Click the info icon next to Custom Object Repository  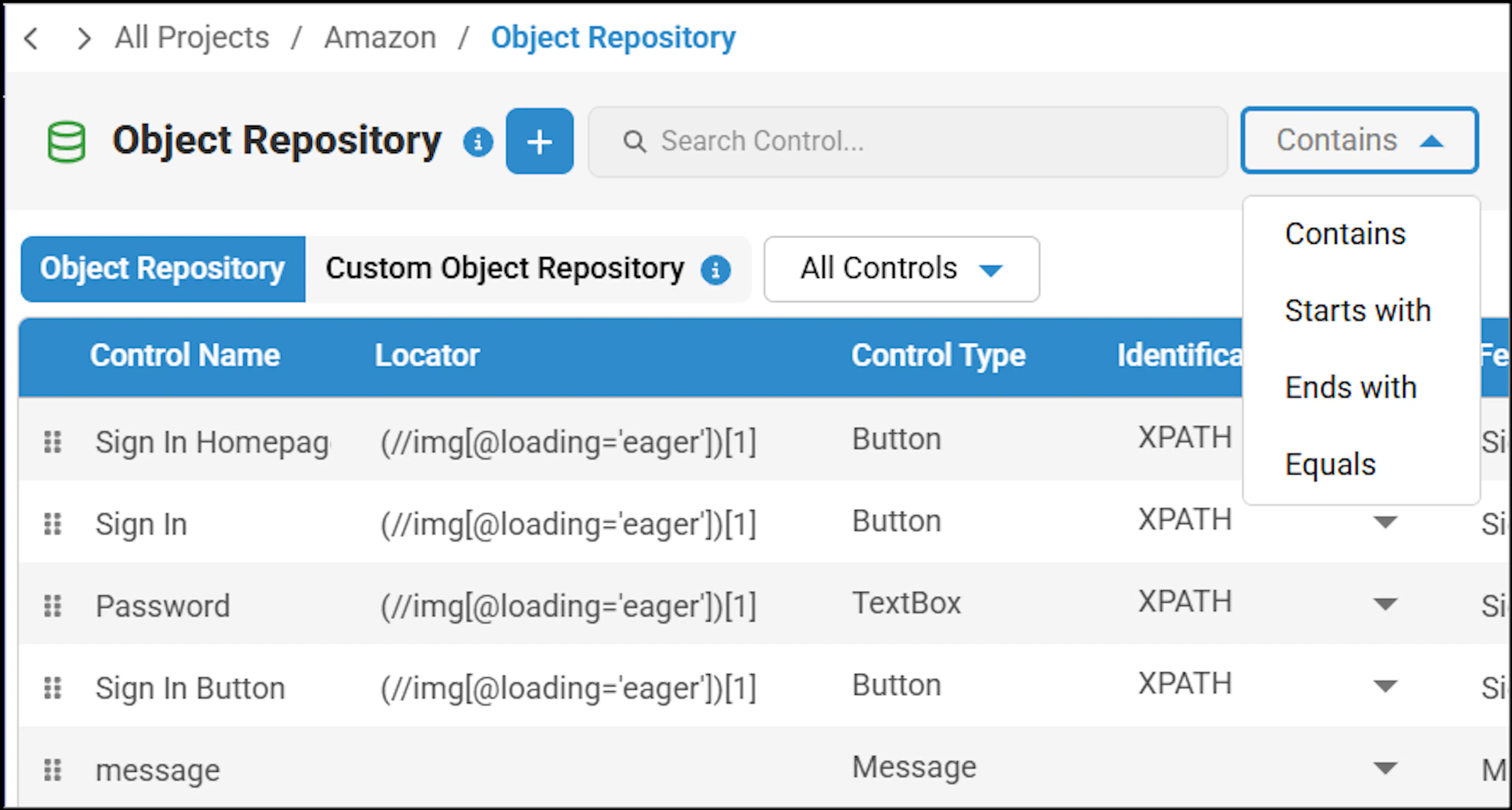coord(715,270)
